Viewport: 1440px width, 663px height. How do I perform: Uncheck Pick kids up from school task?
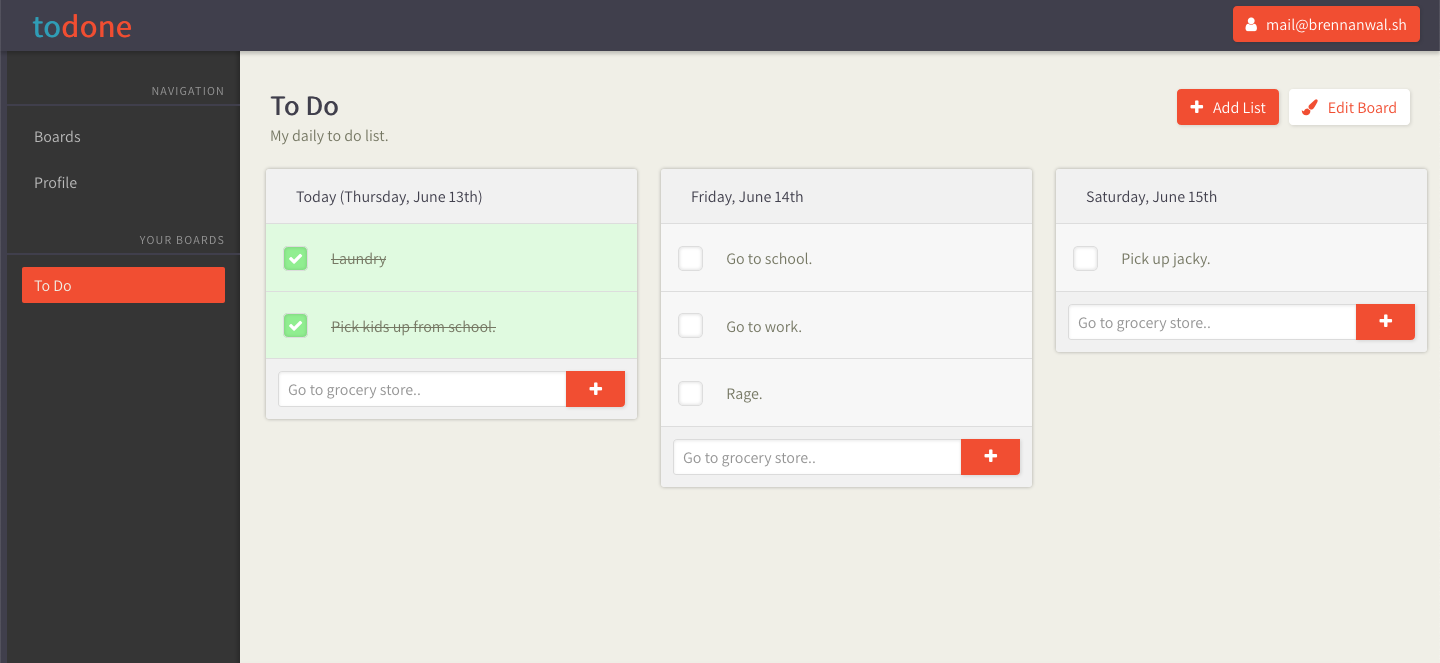tap(295, 326)
